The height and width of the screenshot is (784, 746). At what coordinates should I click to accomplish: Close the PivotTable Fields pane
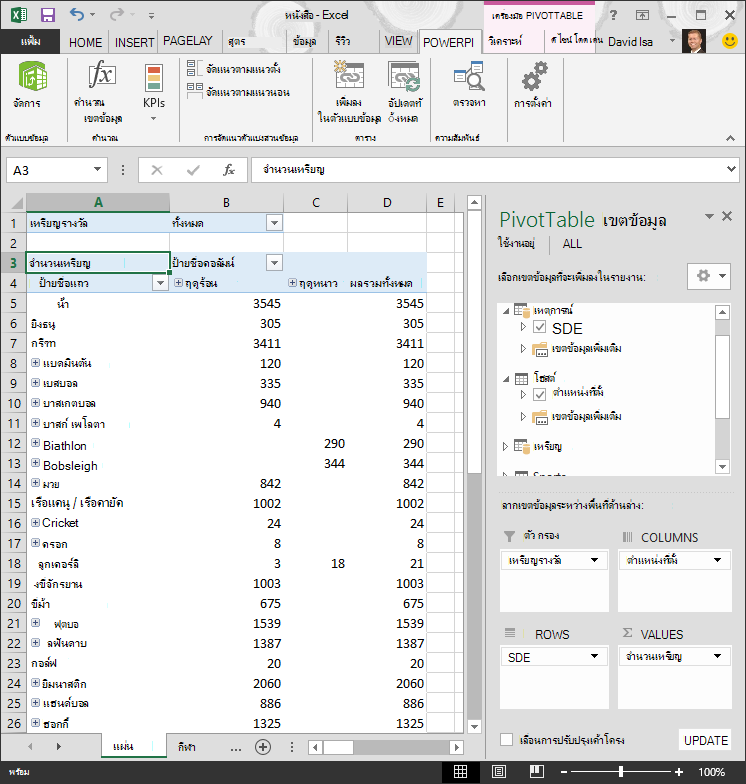coord(727,216)
